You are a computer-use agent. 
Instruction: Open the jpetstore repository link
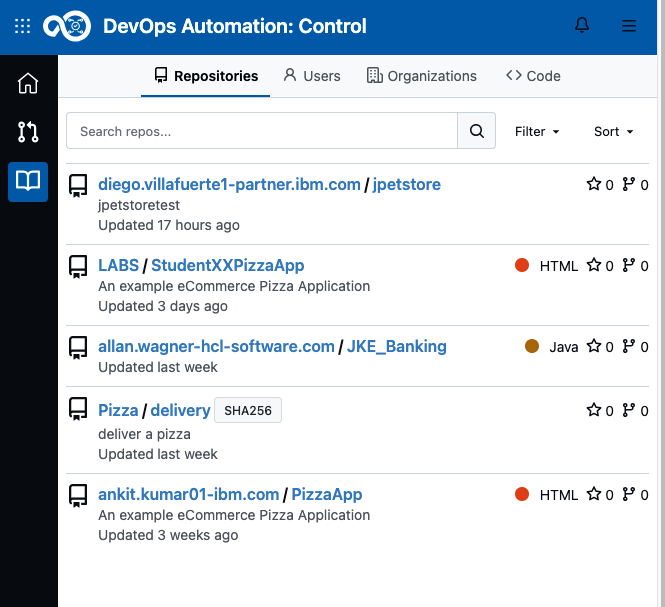point(407,185)
